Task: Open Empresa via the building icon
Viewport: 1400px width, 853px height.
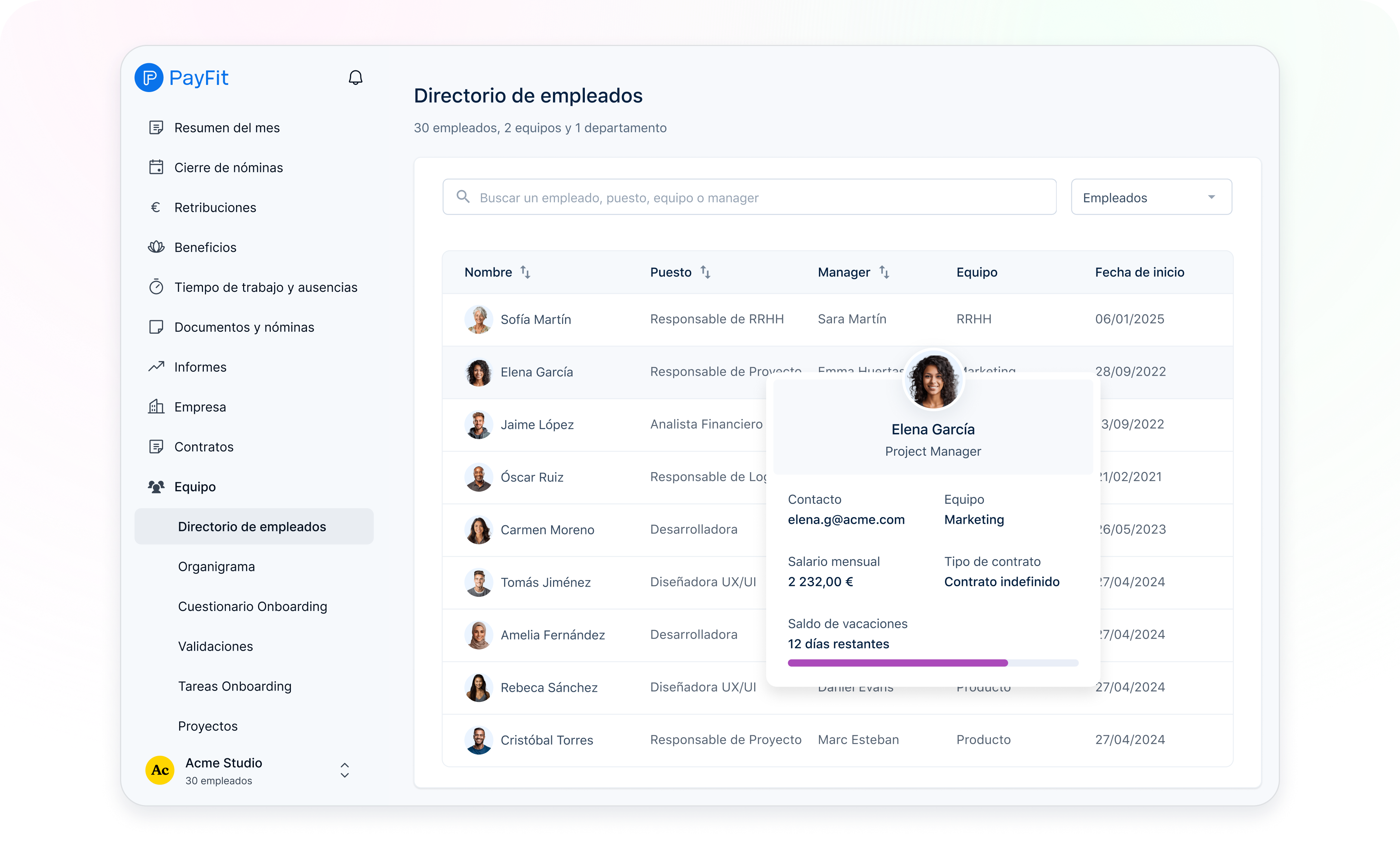Action: coord(157,406)
